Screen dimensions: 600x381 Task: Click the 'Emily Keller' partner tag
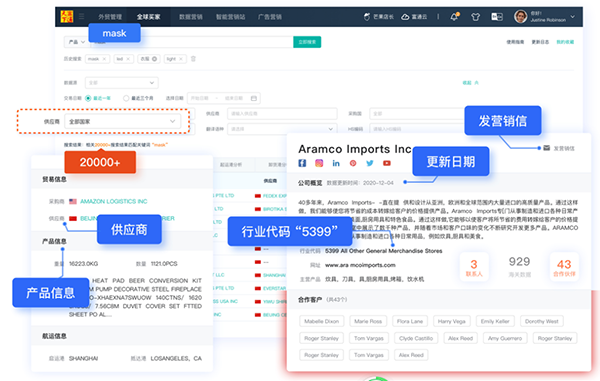495,321
